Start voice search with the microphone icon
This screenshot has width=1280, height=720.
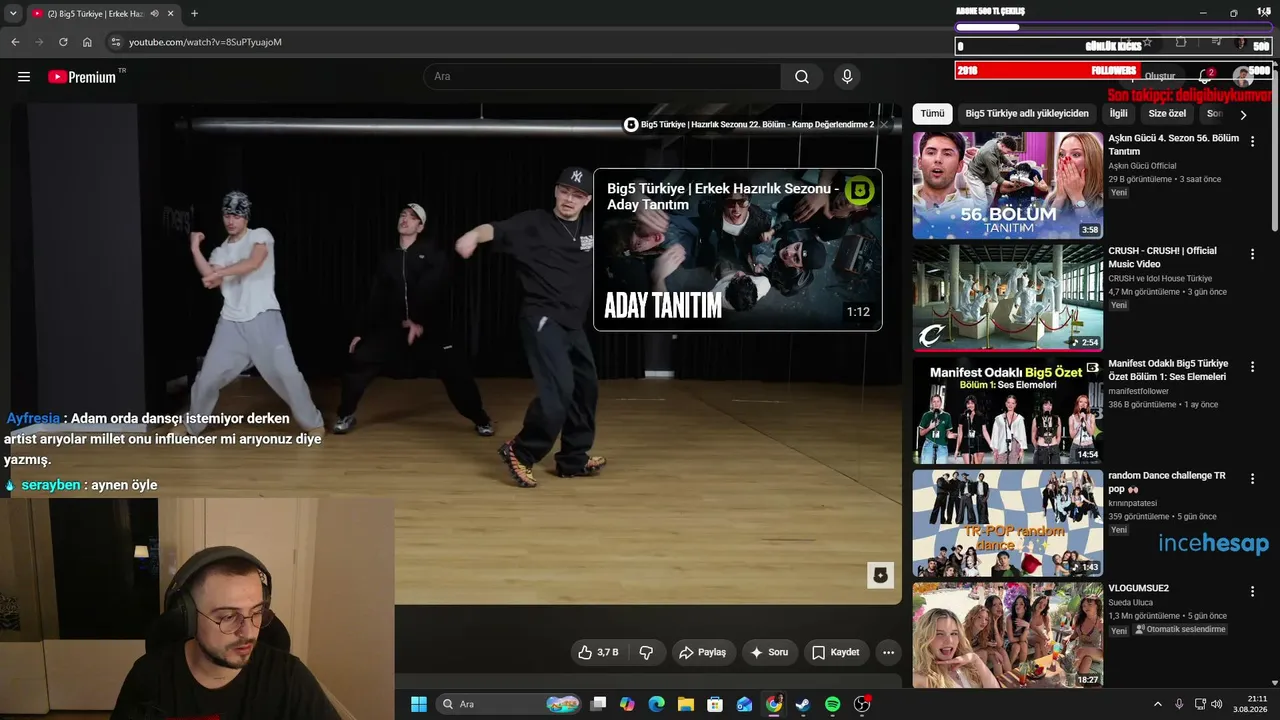point(847,77)
